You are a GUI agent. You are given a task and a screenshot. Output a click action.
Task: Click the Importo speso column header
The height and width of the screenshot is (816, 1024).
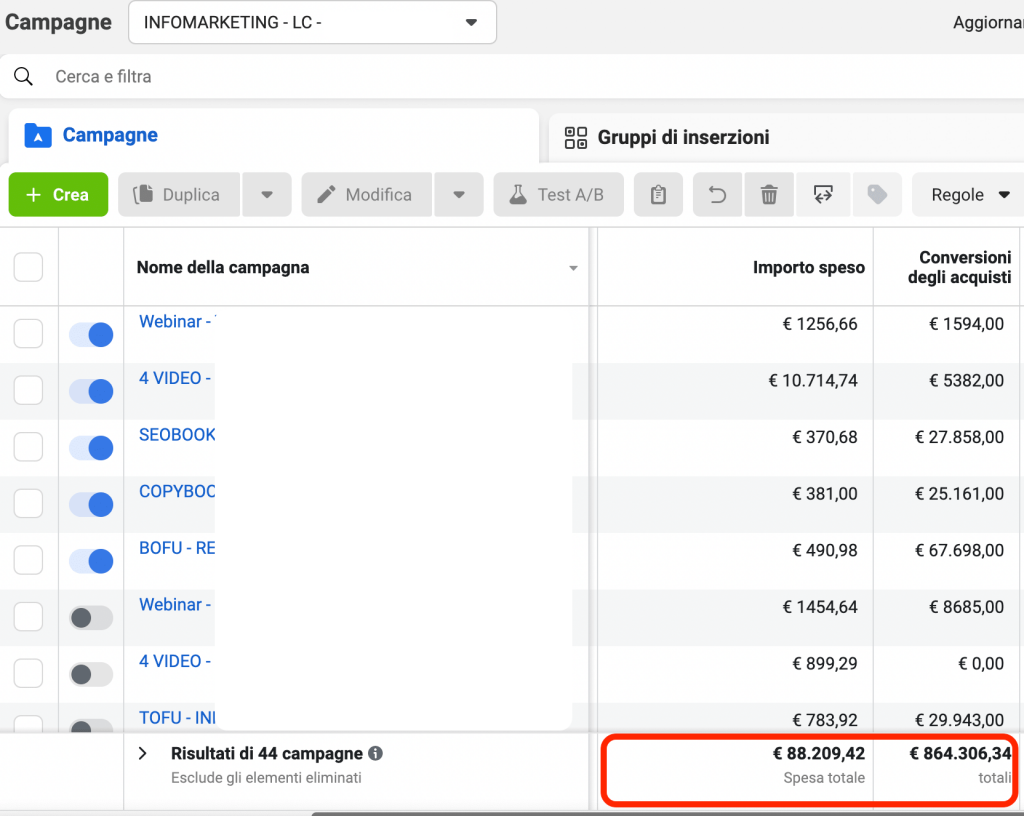tap(808, 268)
